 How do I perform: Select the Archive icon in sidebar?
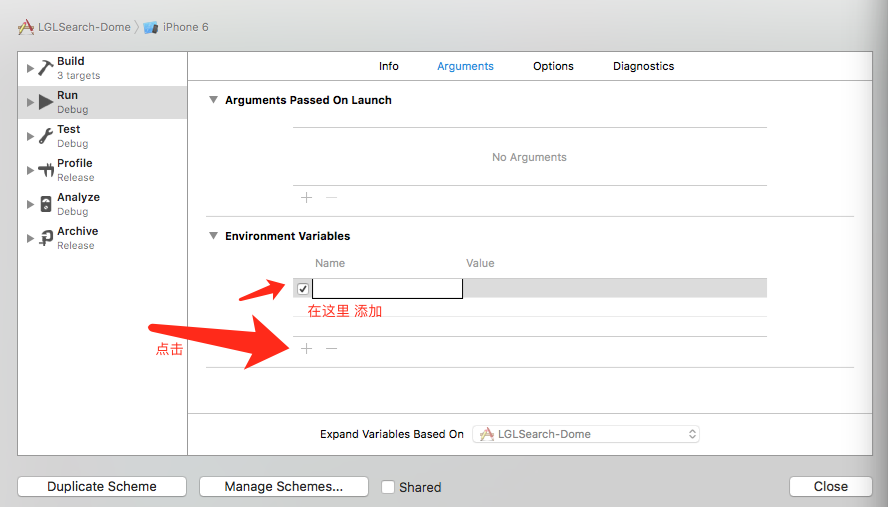pyautogui.click(x=46, y=238)
